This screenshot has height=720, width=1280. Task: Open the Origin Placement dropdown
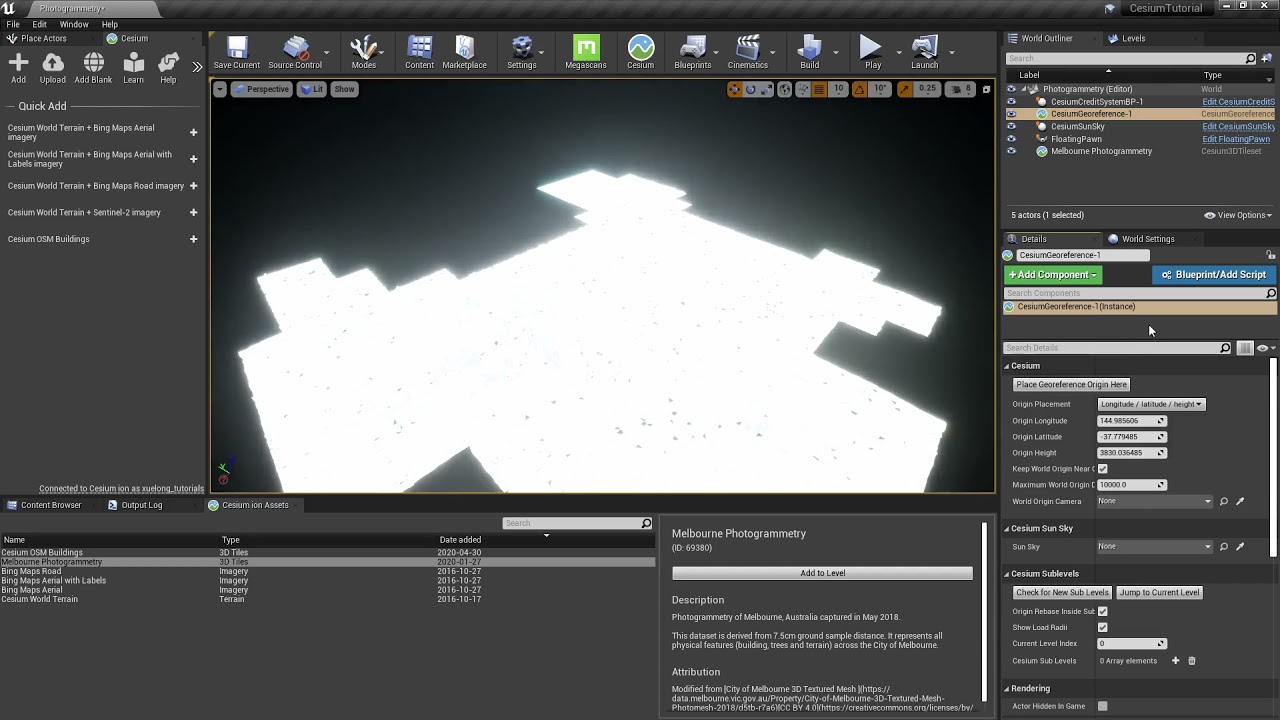(x=1151, y=404)
